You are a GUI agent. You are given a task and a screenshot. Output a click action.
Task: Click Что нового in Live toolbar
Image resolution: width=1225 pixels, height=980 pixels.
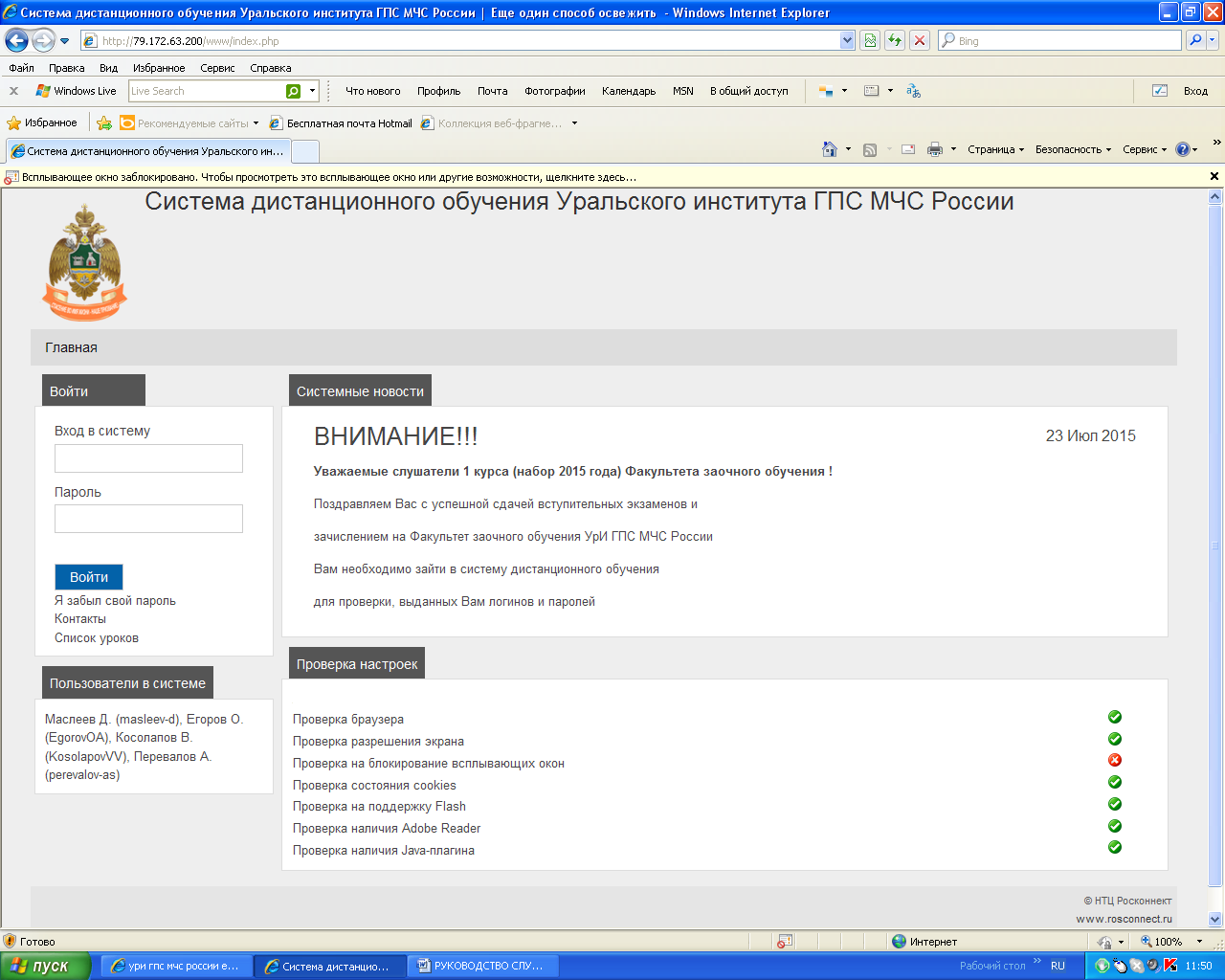pyautogui.click(x=373, y=91)
